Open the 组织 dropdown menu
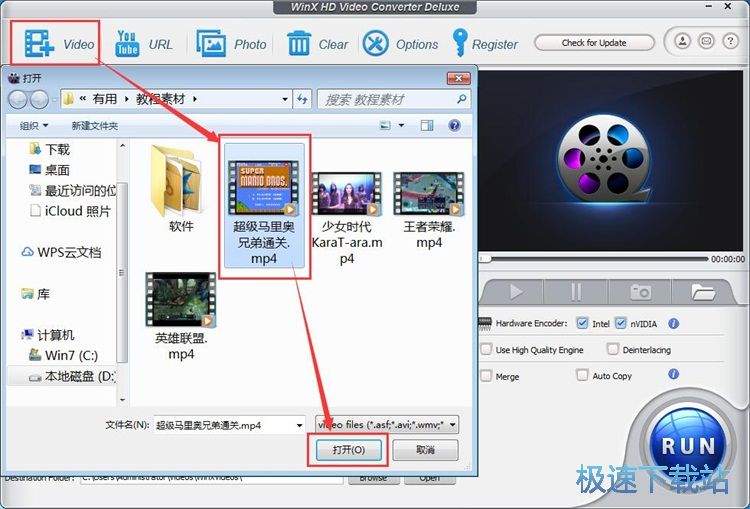The width and height of the screenshot is (750, 509). point(34,126)
